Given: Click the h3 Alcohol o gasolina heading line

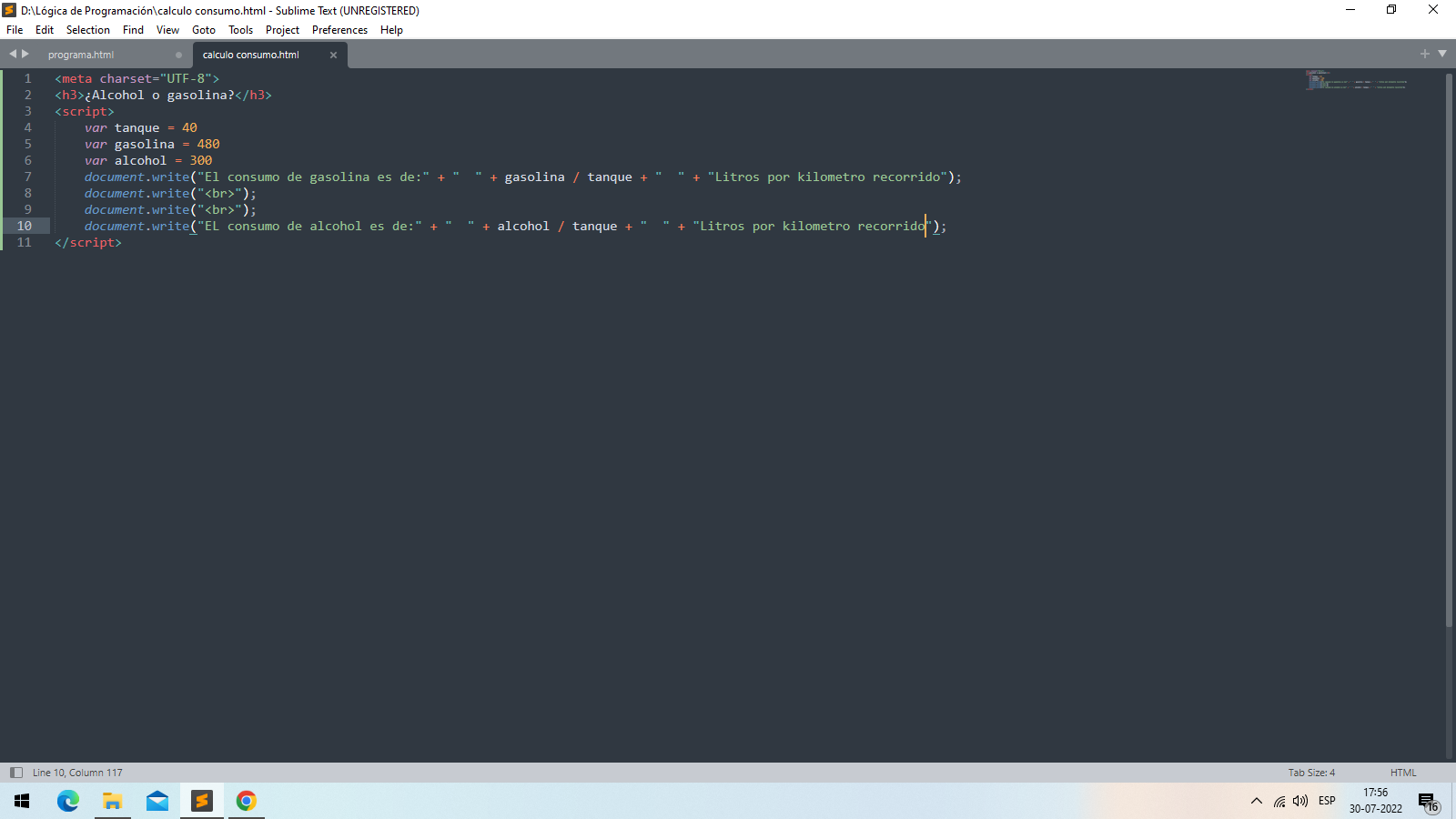Looking at the screenshot, I should tap(163, 95).
